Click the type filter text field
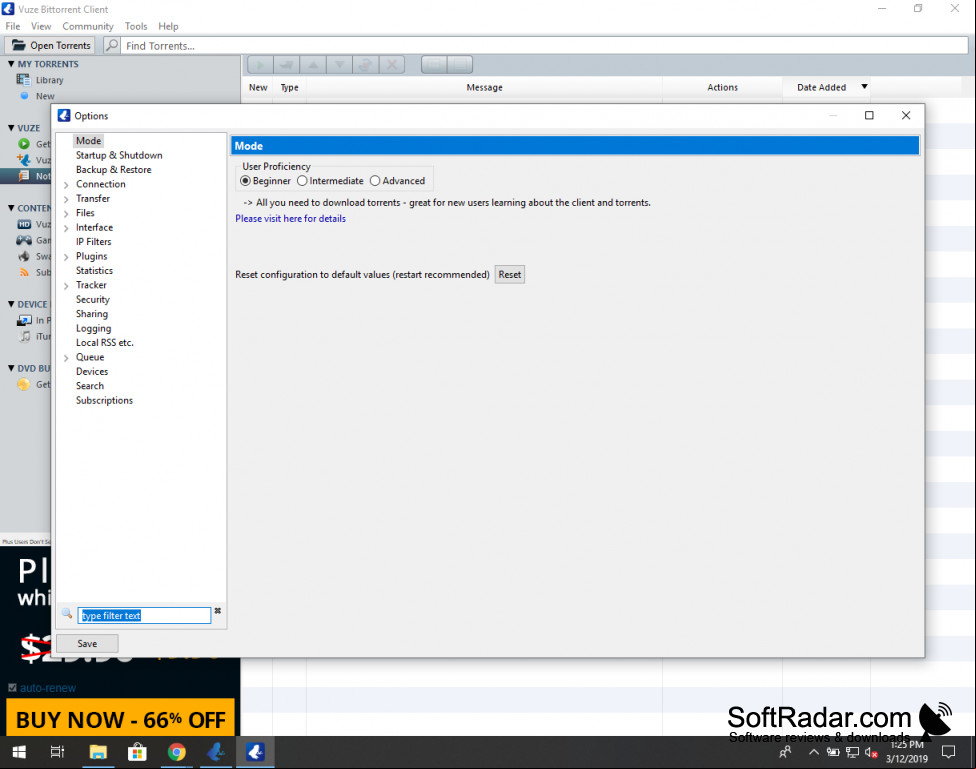Screen dimensions: 976x769 coord(144,615)
